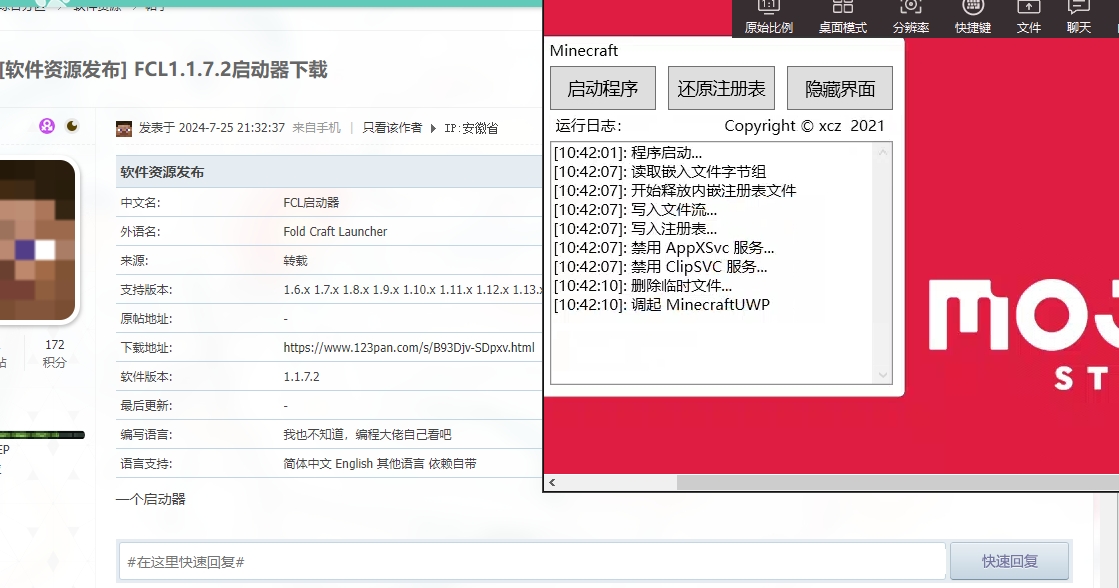Click the log line 程序启动...

(x=628, y=153)
